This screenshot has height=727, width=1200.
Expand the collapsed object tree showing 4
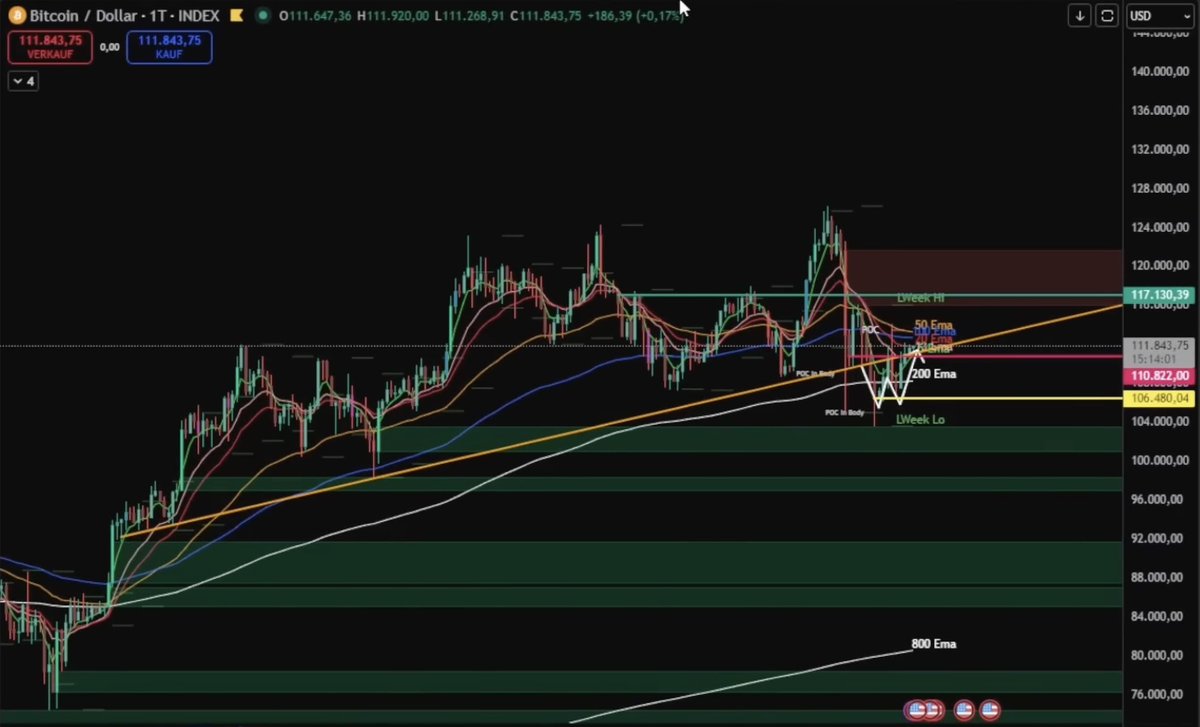pos(22,81)
